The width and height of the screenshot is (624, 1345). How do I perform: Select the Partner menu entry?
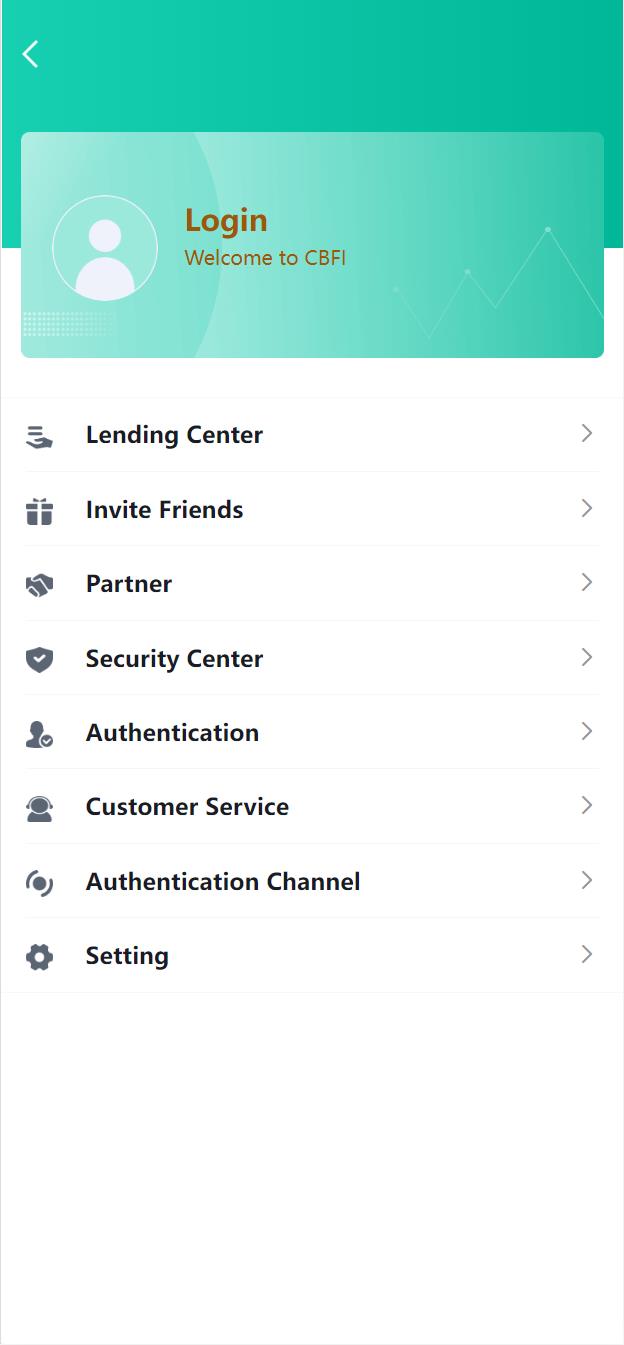(x=129, y=584)
